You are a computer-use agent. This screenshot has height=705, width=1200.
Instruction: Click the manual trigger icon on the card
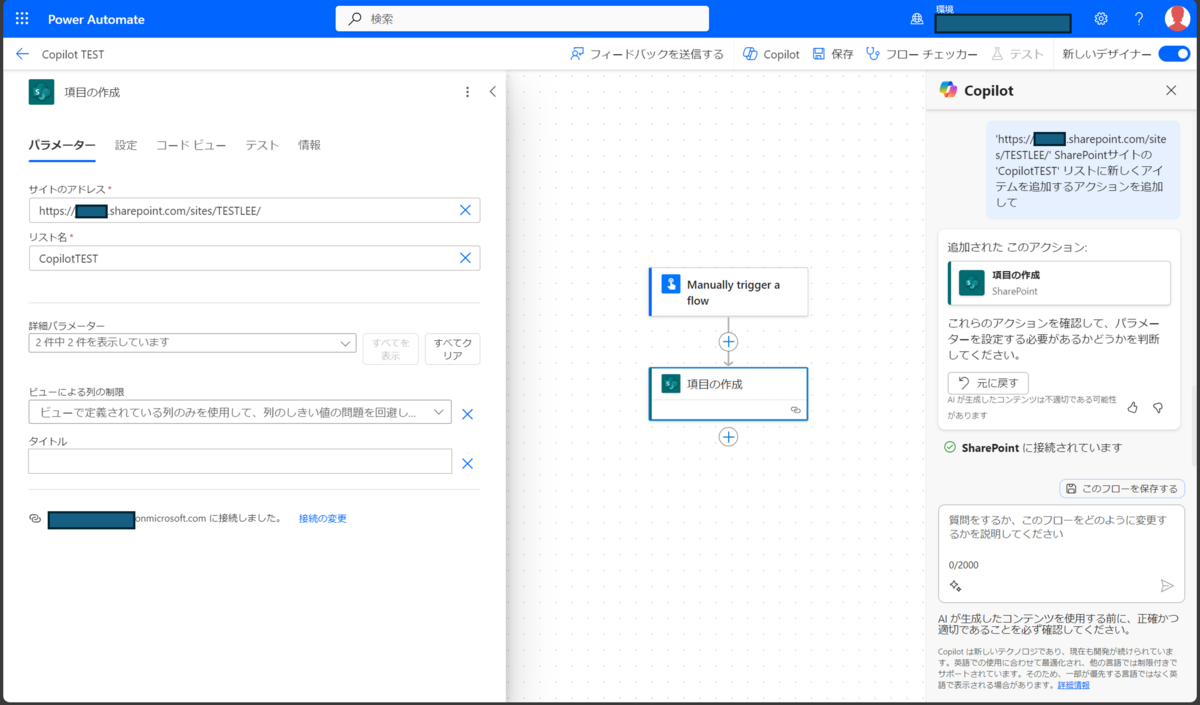[670, 284]
